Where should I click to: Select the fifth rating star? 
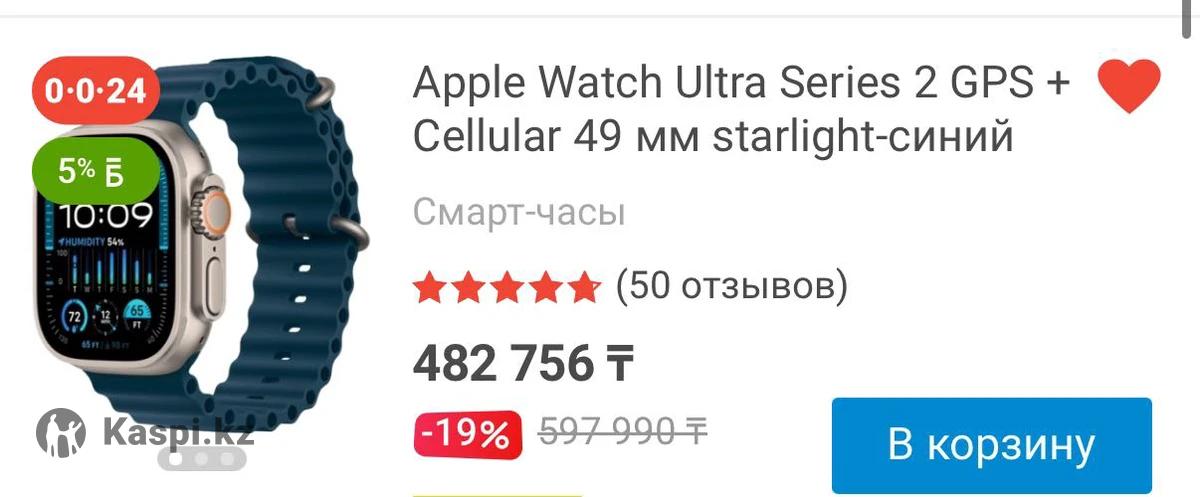tap(582, 288)
